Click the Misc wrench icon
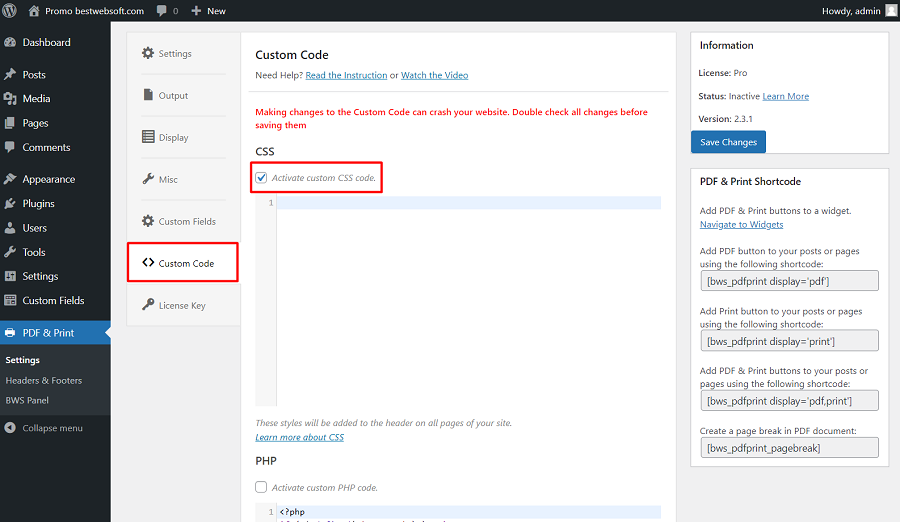 click(148, 179)
